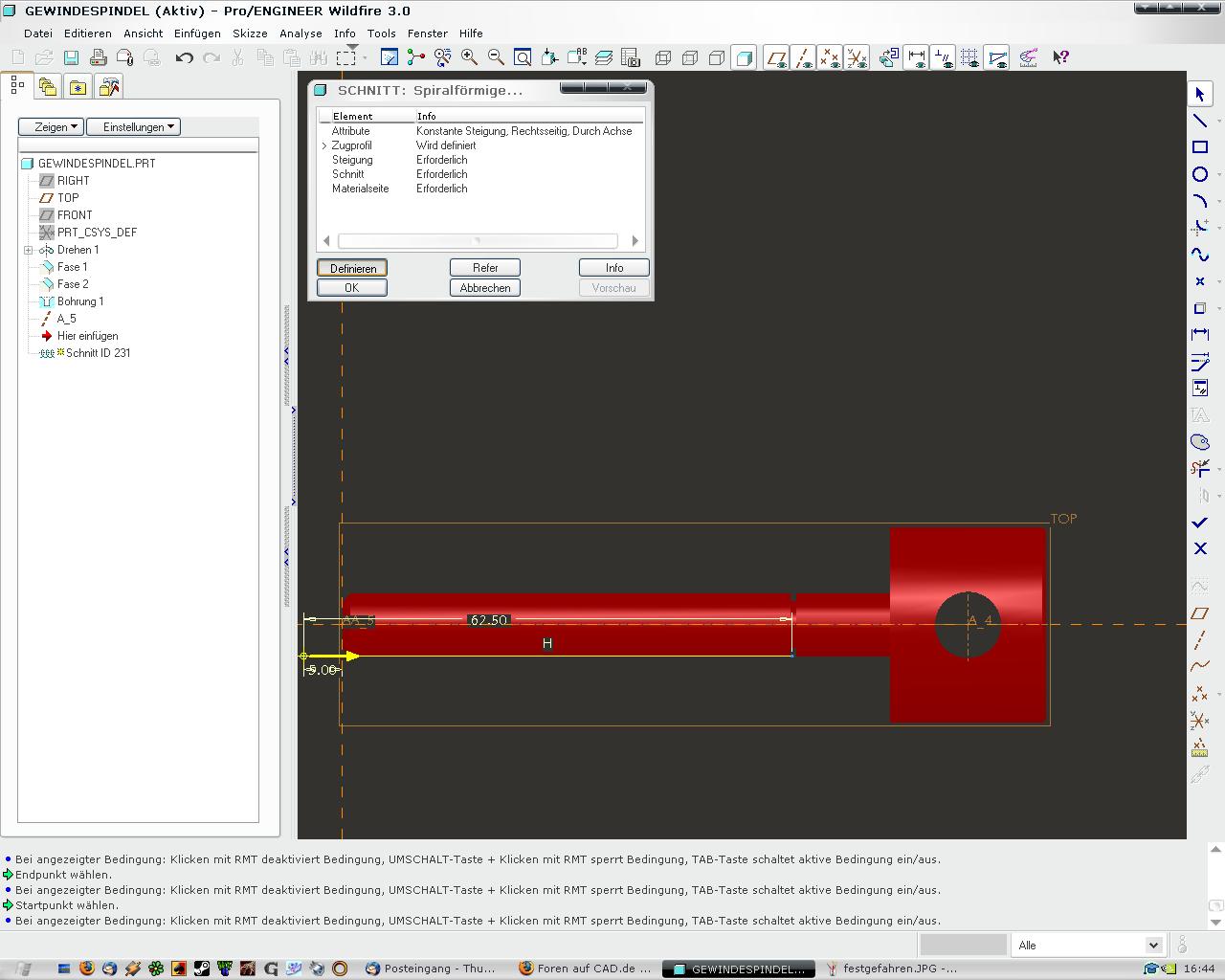Viewport: 1225px width, 980px height.
Task: Toggle datum points display
Action: [830, 57]
